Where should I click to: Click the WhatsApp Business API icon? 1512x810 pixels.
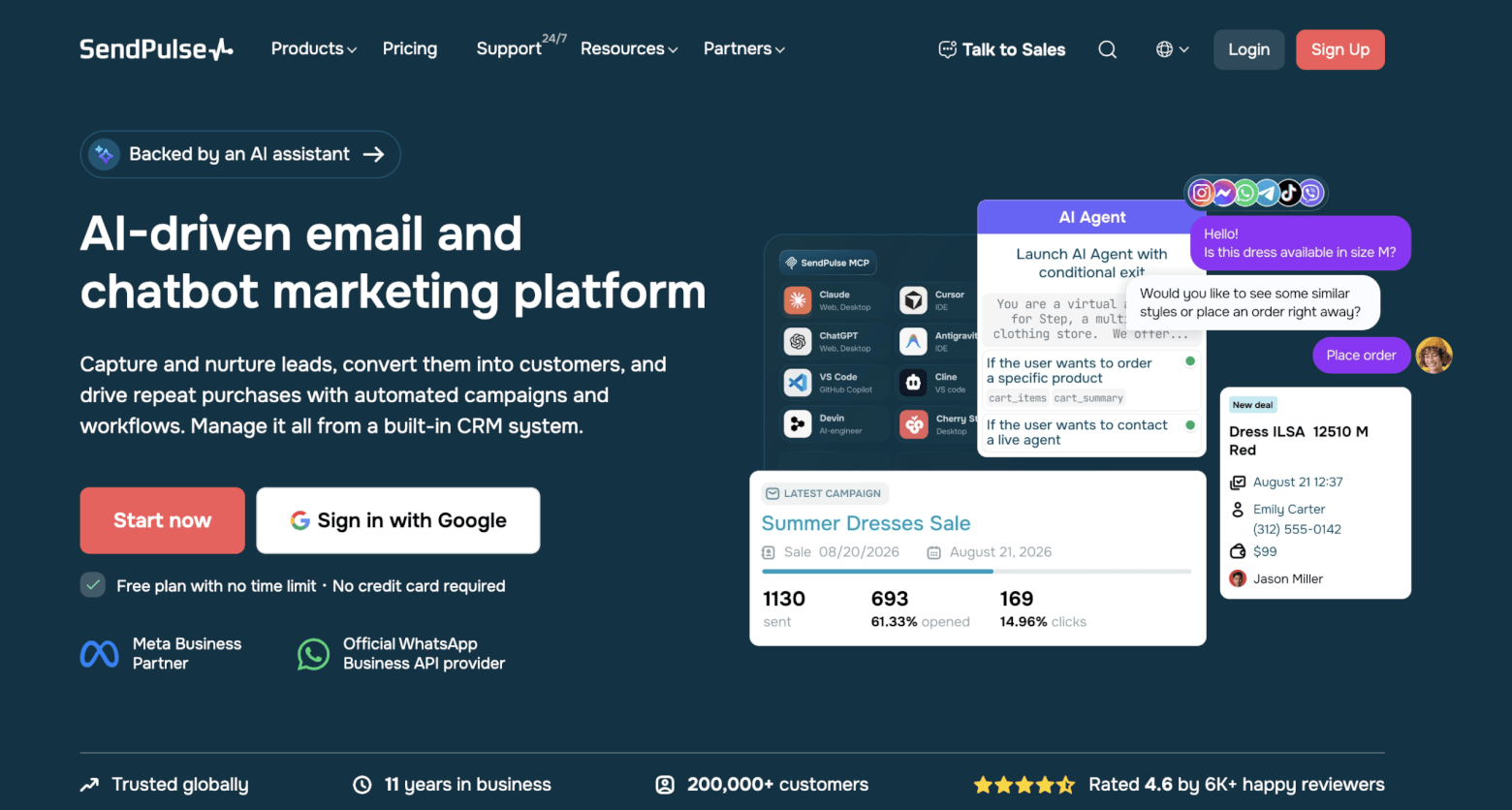[313, 654]
